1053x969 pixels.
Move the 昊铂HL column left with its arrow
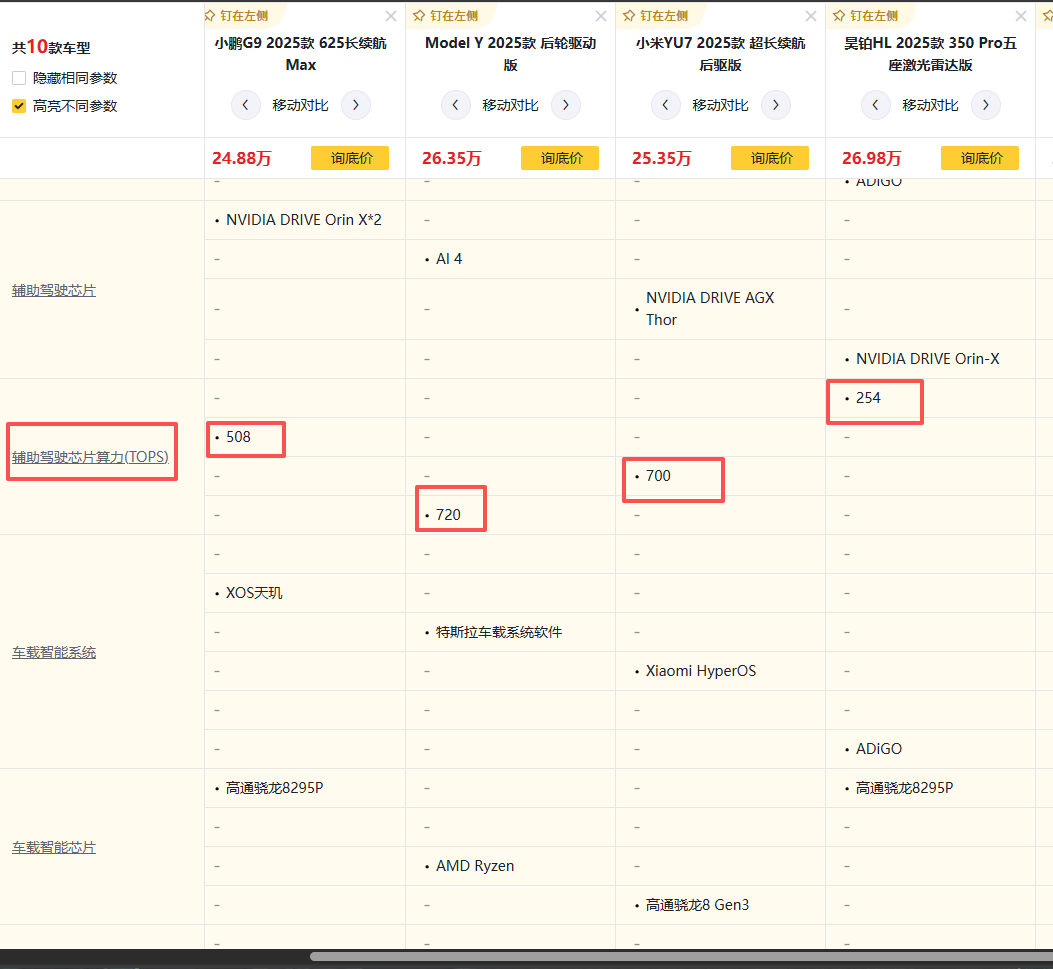pyautogui.click(x=876, y=105)
